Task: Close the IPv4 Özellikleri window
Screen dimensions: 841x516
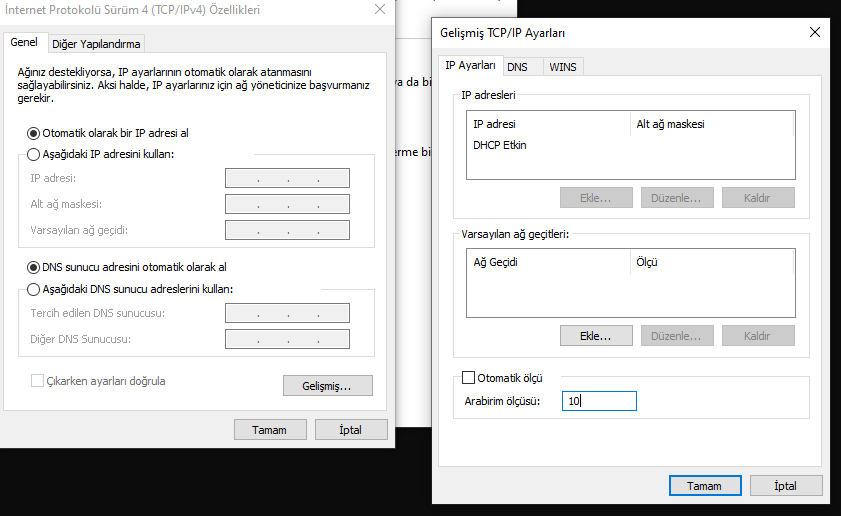Action: (x=380, y=9)
